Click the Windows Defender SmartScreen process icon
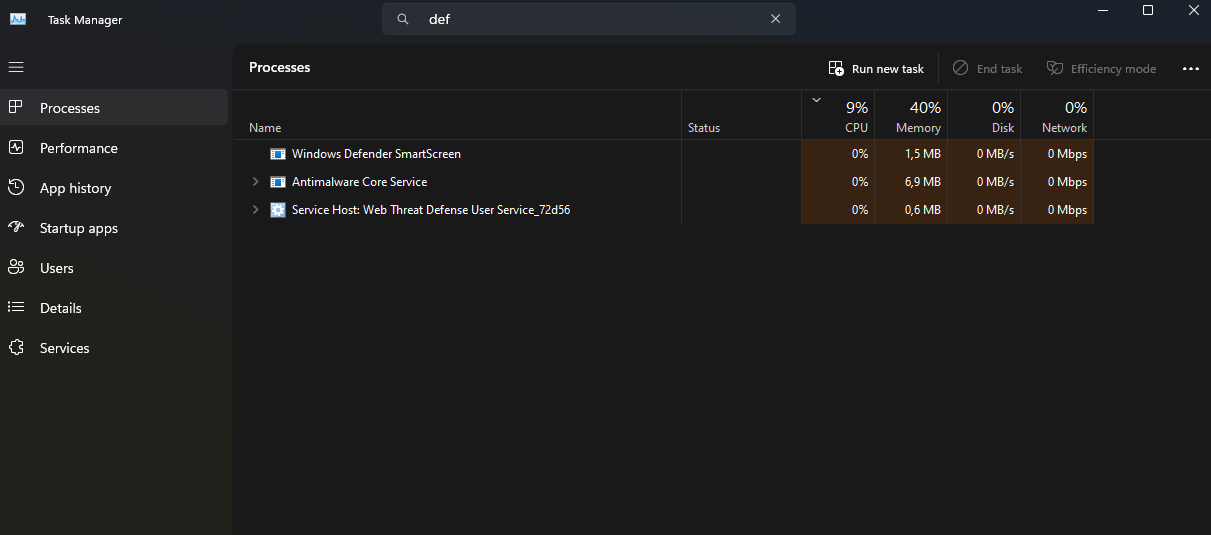Image resolution: width=1211 pixels, height=535 pixels. [x=278, y=154]
